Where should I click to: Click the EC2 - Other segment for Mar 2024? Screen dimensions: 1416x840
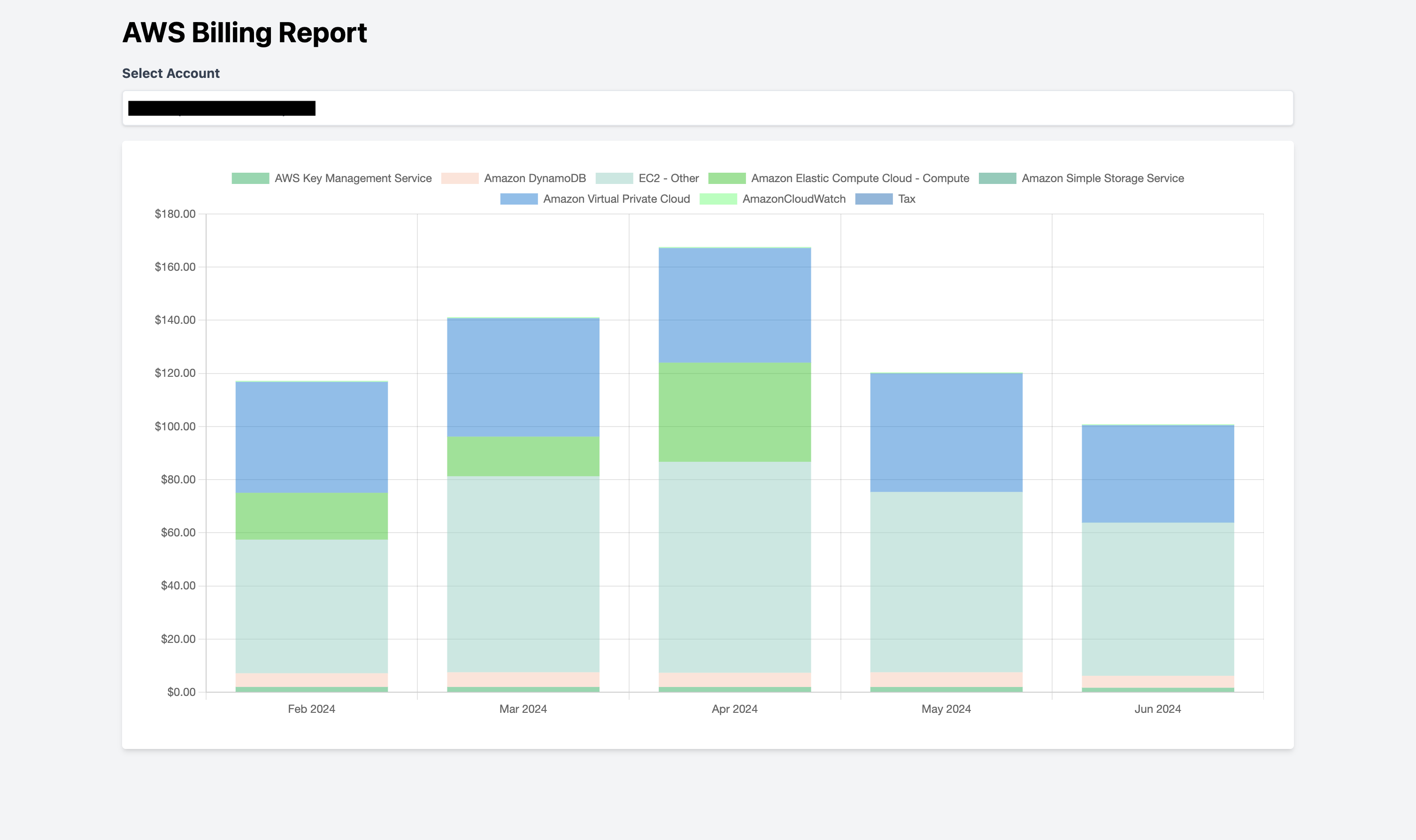(523, 573)
